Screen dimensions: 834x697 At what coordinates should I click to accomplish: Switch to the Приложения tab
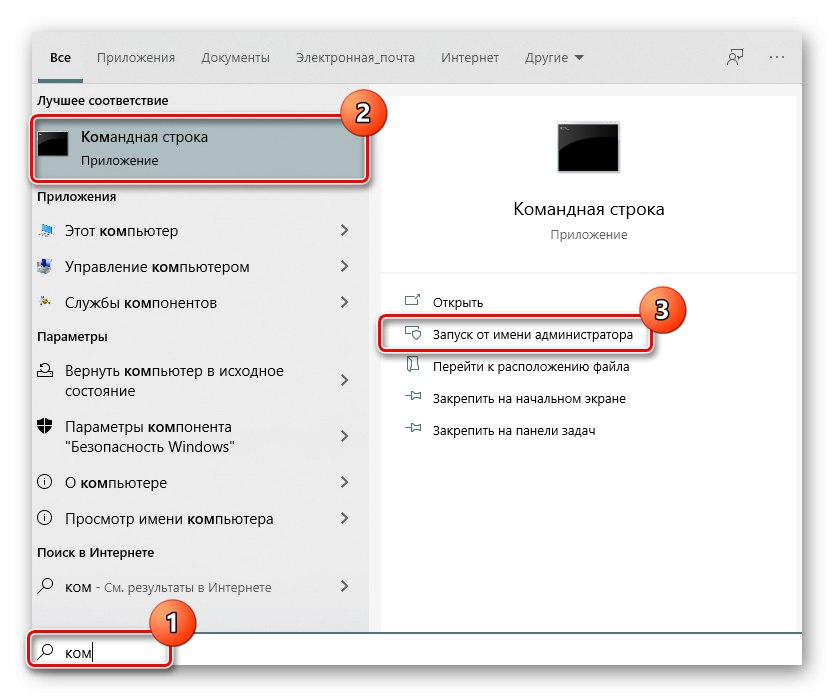136,57
